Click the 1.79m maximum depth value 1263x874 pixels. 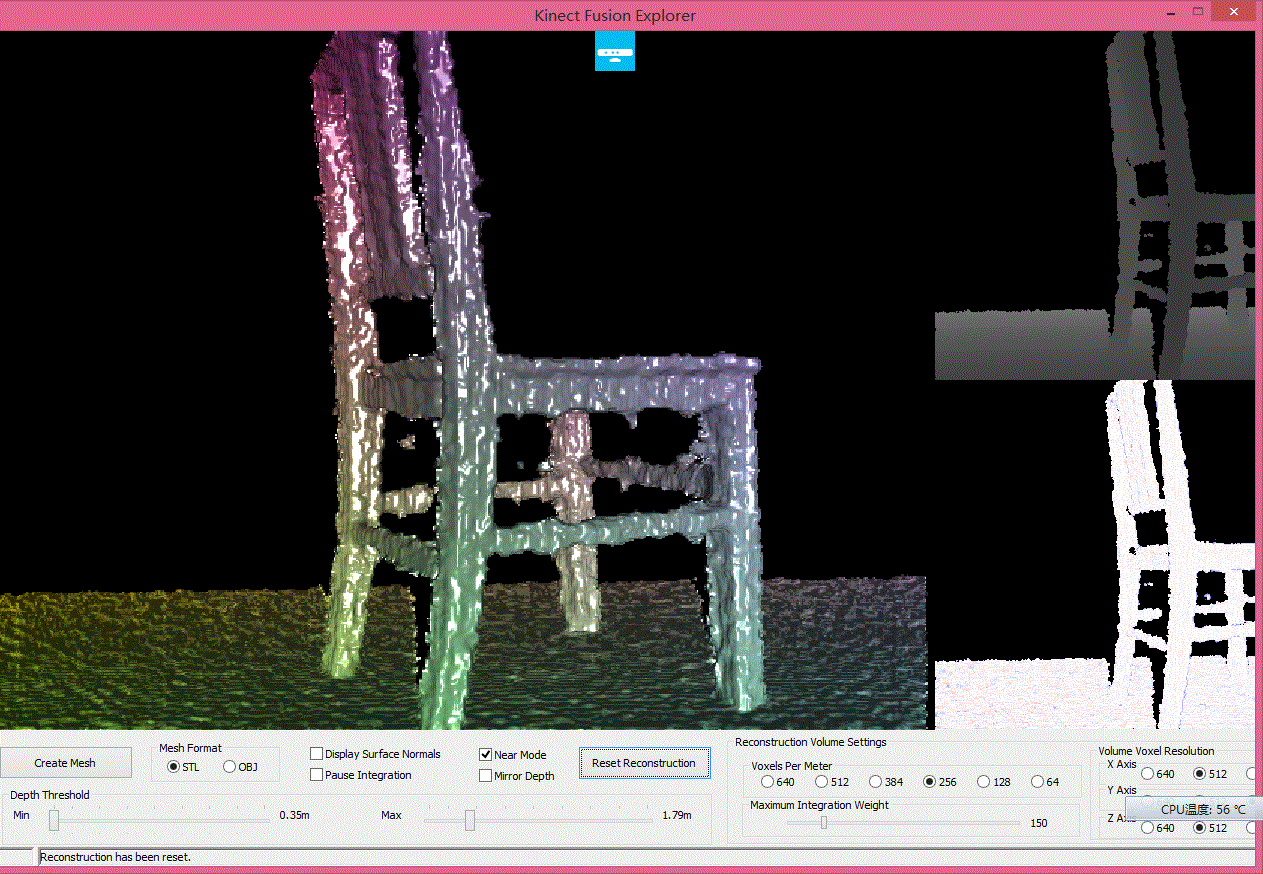click(x=677, y=815)
